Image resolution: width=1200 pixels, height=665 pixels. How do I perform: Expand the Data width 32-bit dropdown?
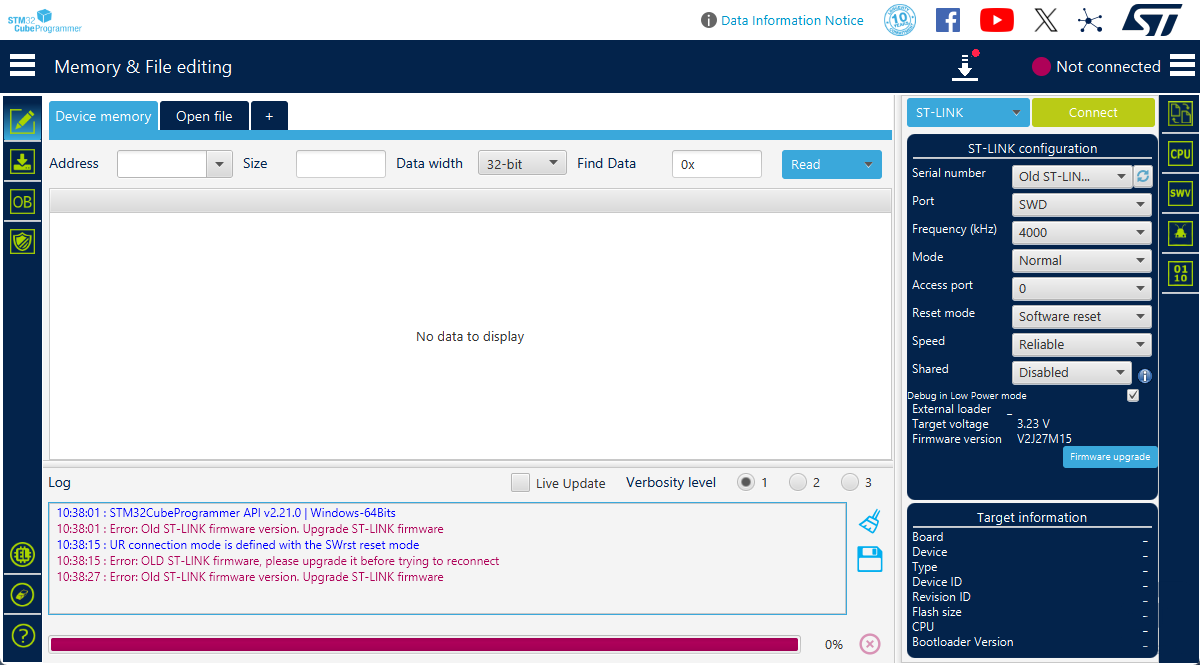[x=522, y=163]
